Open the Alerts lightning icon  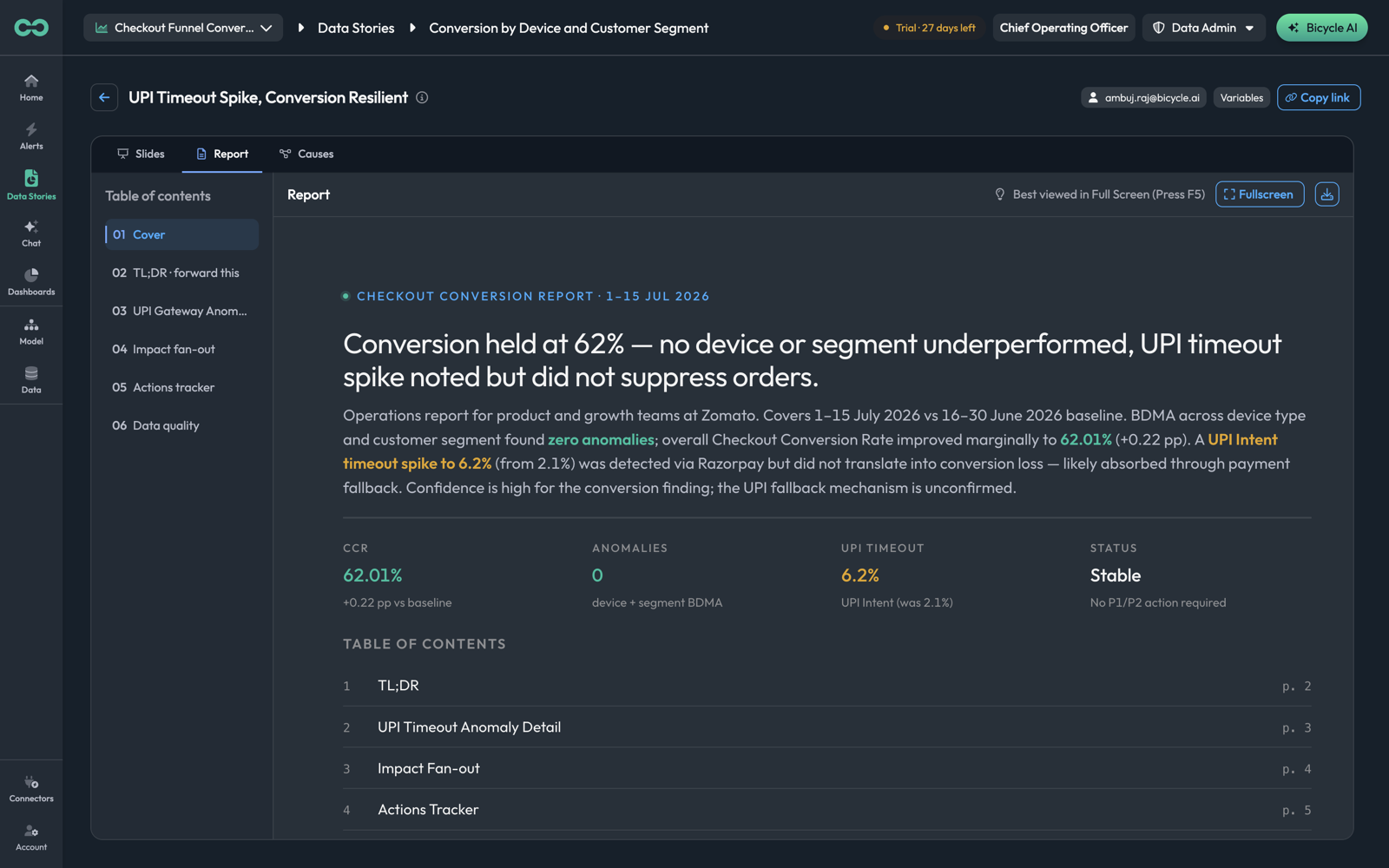point(31,135)
